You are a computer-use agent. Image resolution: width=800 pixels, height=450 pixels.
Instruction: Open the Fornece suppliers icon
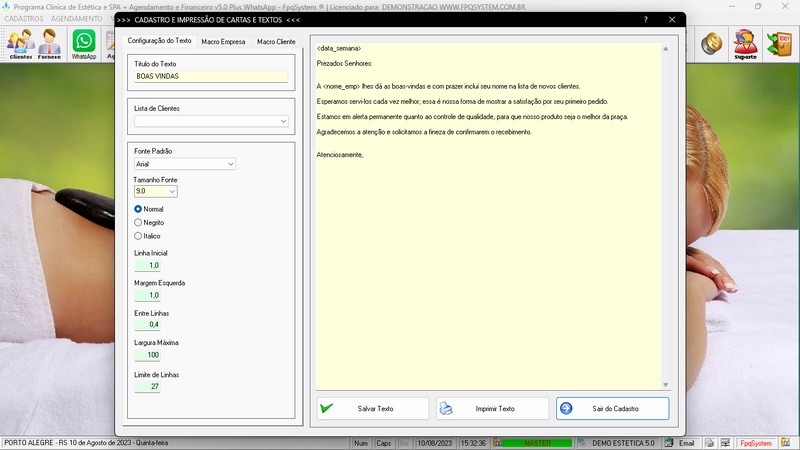pos(49,44)
